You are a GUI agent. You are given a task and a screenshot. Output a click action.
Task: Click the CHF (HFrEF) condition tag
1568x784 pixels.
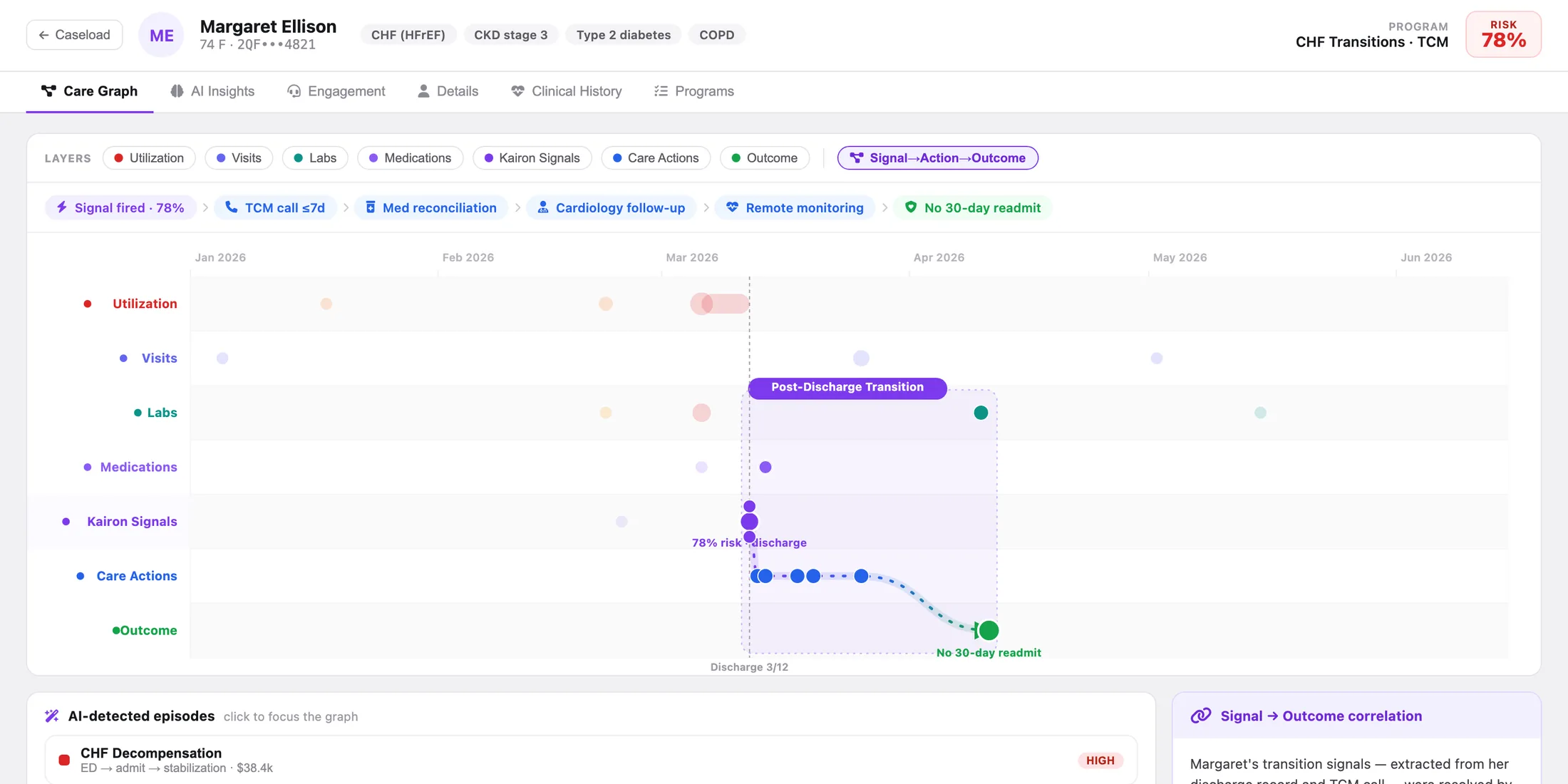408,35
